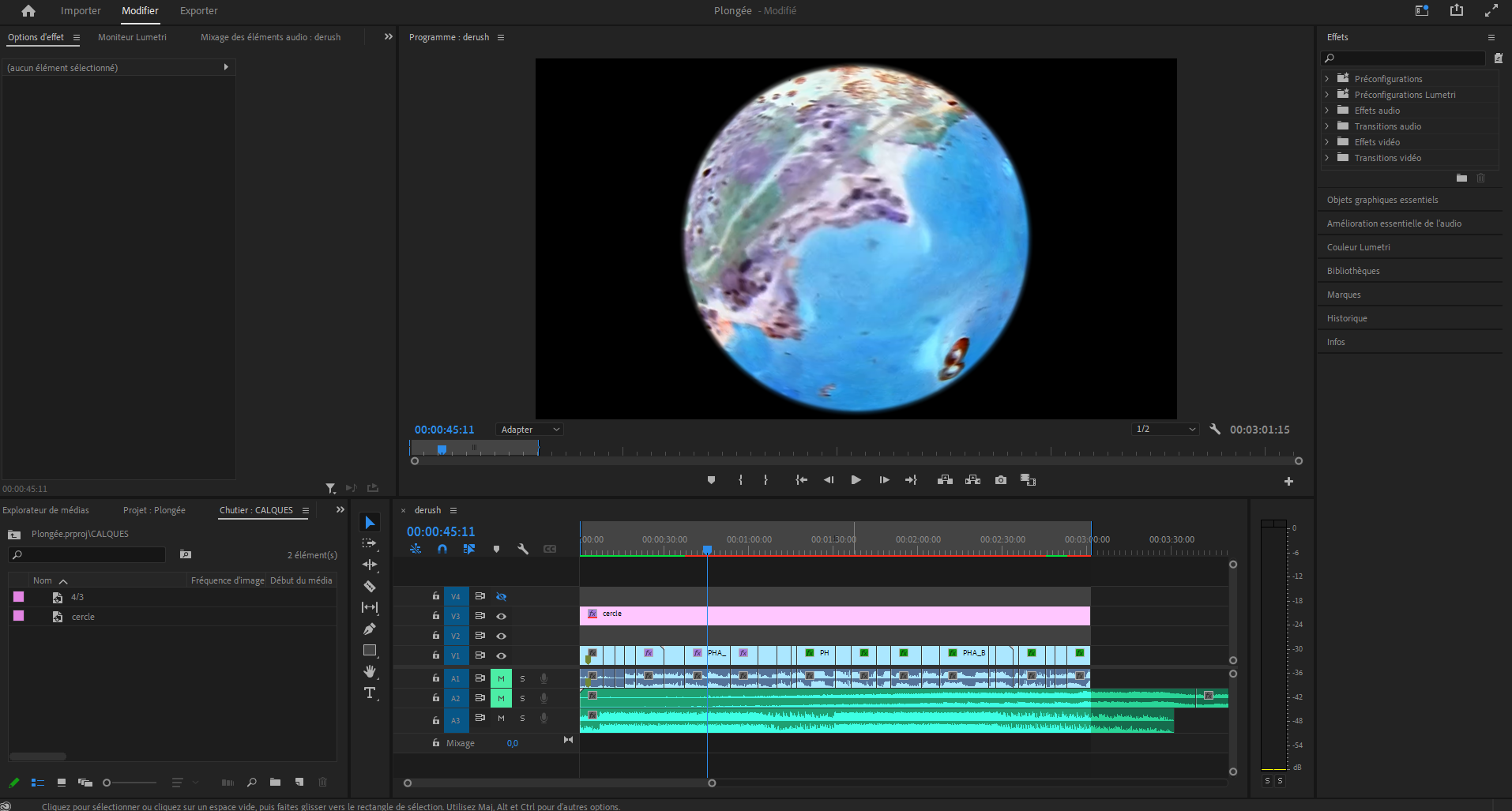Unmute audio track A1

point(501,678)
